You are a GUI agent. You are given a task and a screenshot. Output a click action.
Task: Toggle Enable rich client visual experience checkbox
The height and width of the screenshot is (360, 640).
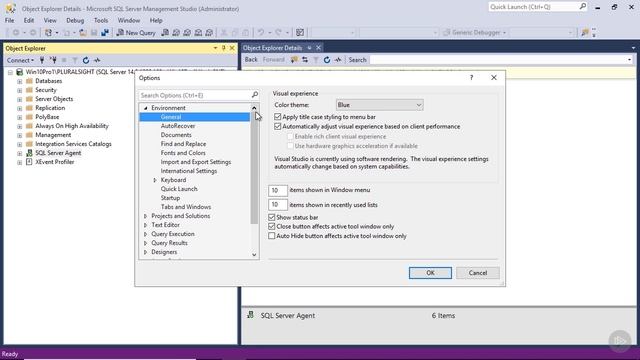290,136
